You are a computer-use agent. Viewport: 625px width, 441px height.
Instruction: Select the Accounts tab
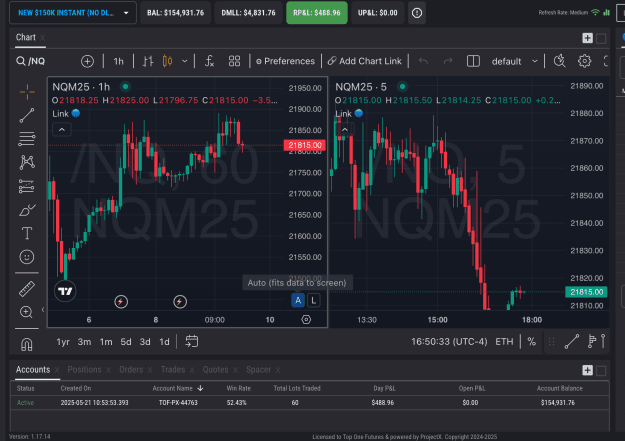33,370
